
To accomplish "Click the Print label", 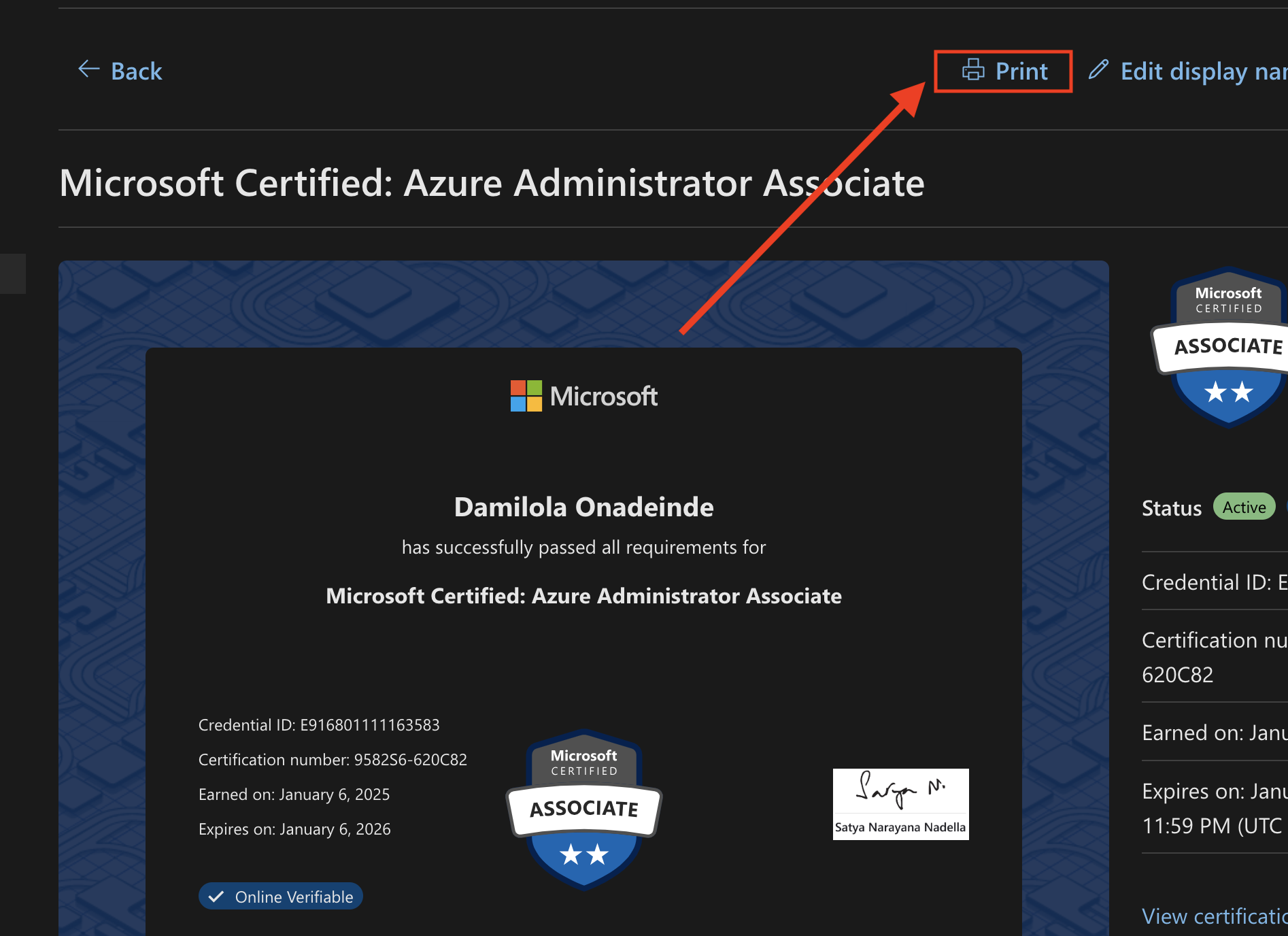I will [1021, 71].
